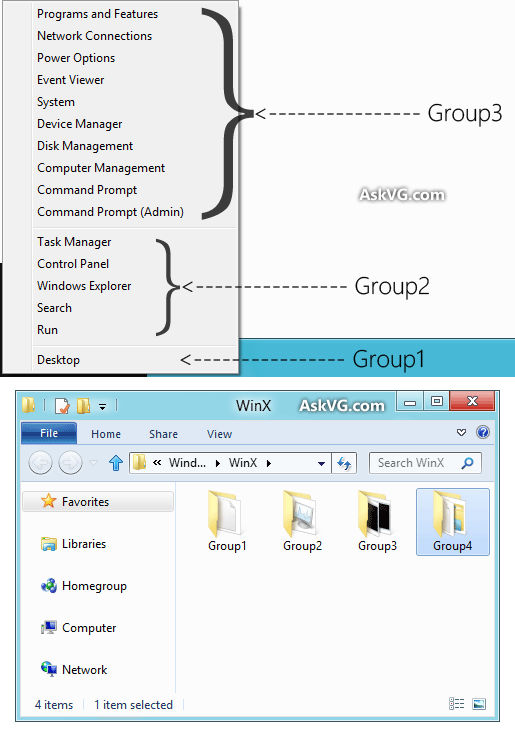Go back with the Back arrow button
Image resolution: width=515 pixels, height=736 pixels.
(40, 463)
